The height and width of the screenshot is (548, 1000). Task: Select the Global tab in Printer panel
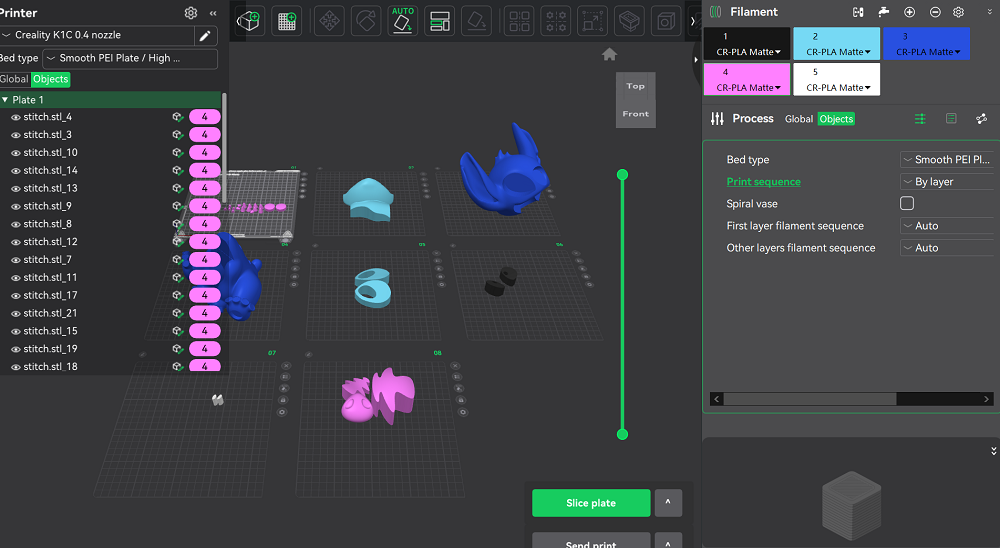(13, 79)
